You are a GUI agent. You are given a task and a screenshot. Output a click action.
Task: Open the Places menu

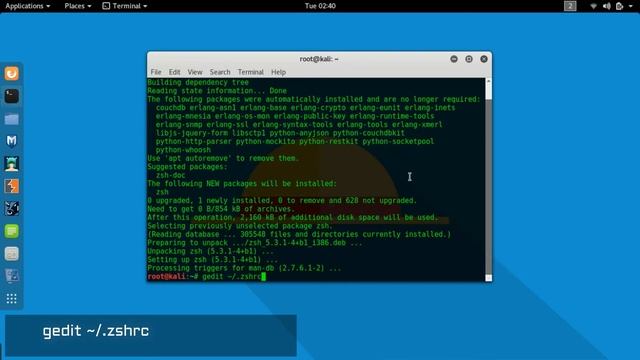click(x=78, y=6)
